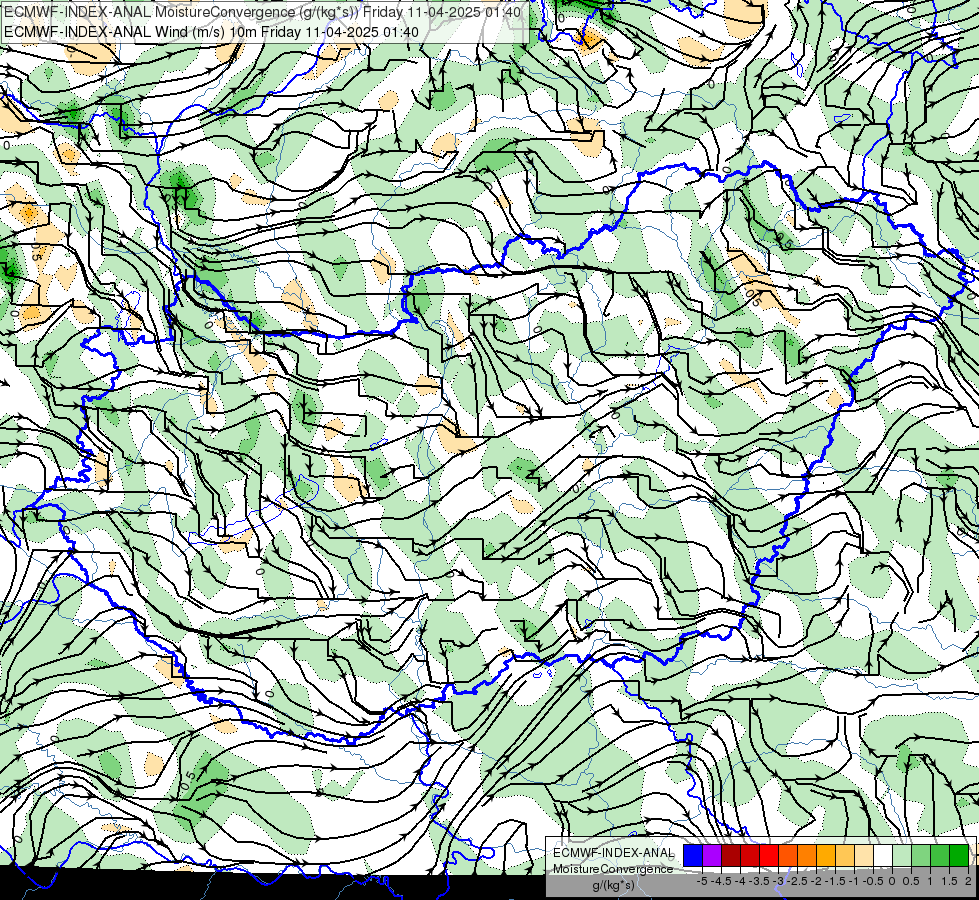979x900 pixels.
Task: Click the purple legend swatch
Action: click(712, 855)
